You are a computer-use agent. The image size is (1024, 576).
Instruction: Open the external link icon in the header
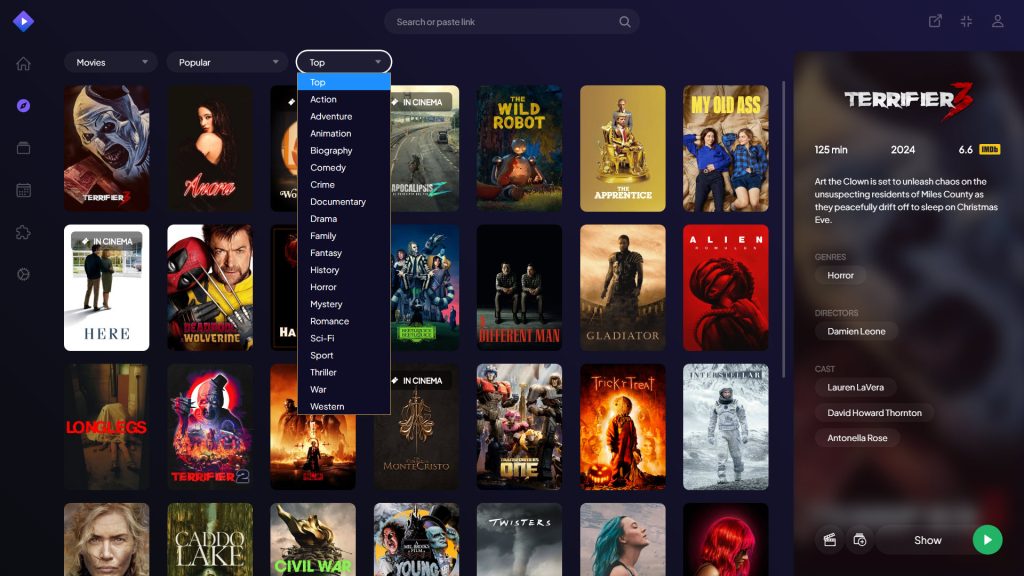point(935,22)
